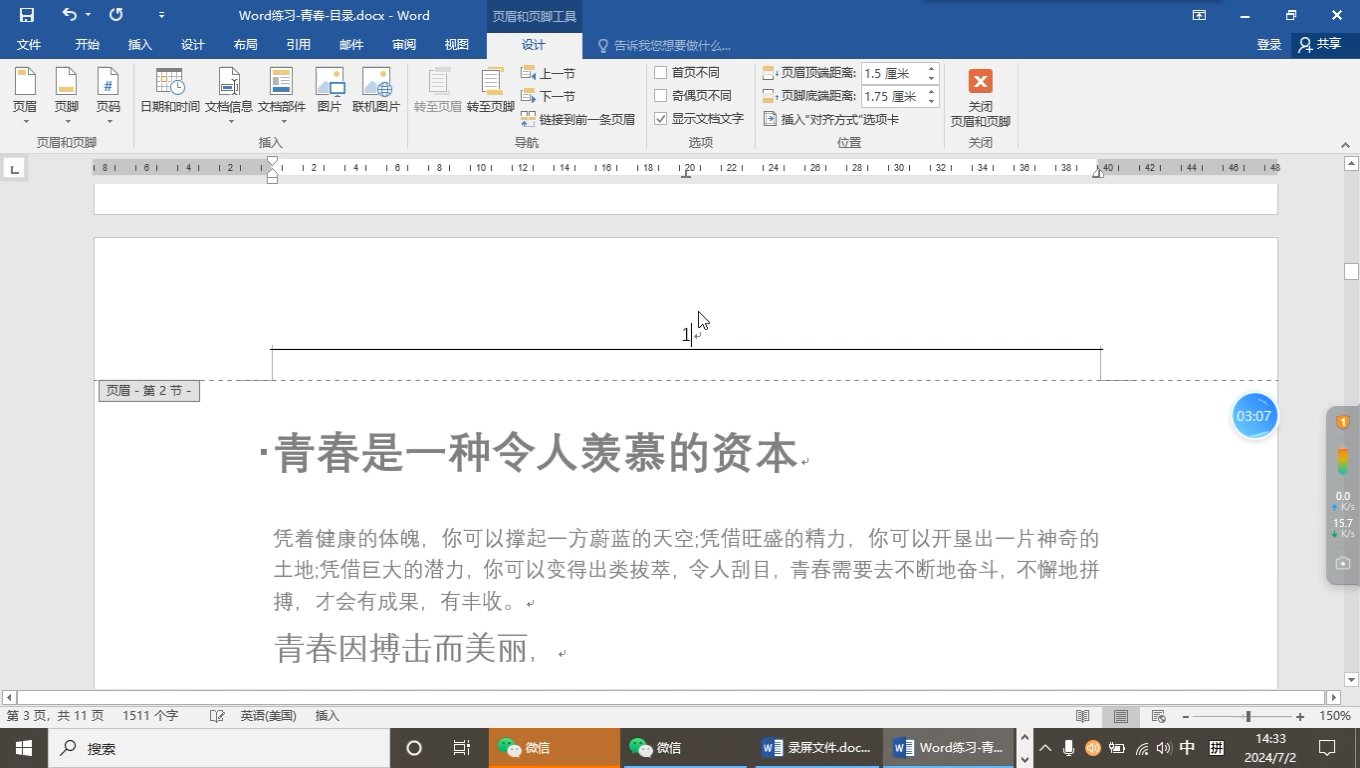Image resolution: width=1360 pixels, height=768 pixels.
Task: Go to Footer (转至页脚)
Action: point(490,91)
